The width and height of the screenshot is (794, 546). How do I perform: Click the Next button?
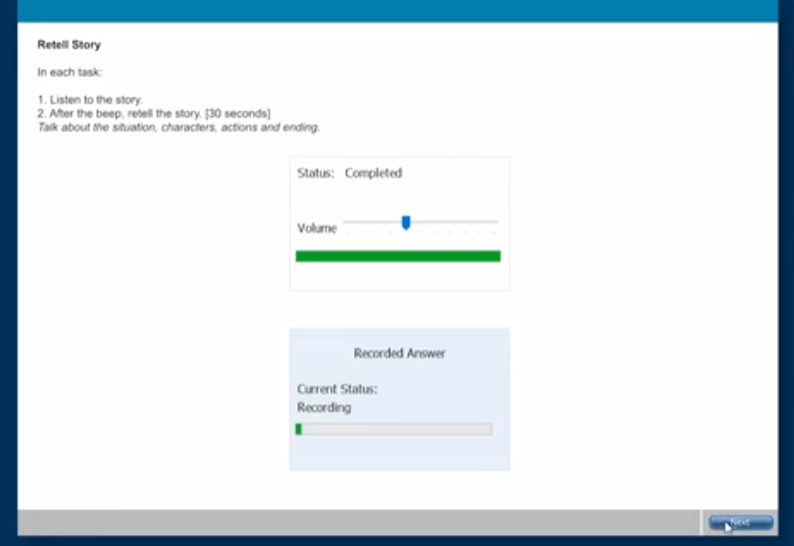740,522
